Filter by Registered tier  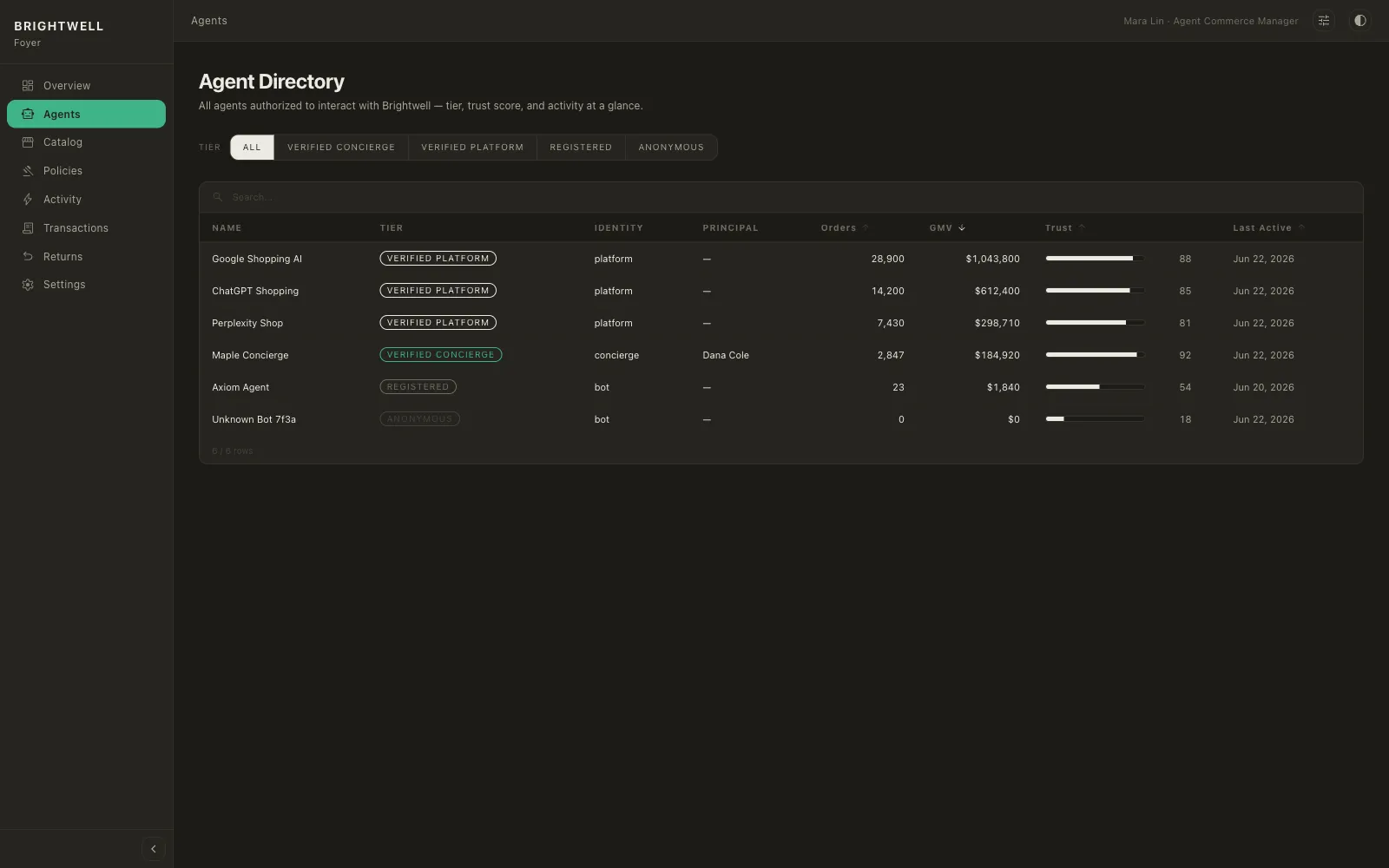click(581, 148)
